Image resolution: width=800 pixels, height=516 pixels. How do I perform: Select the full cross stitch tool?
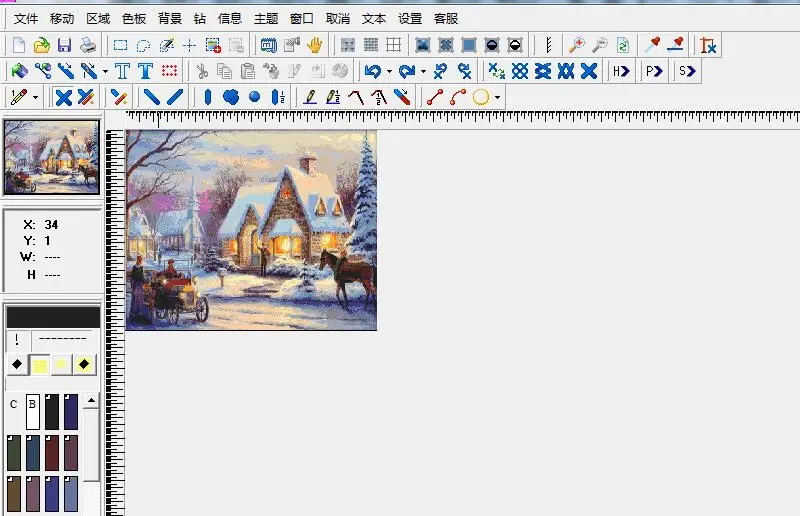point(63,97)
